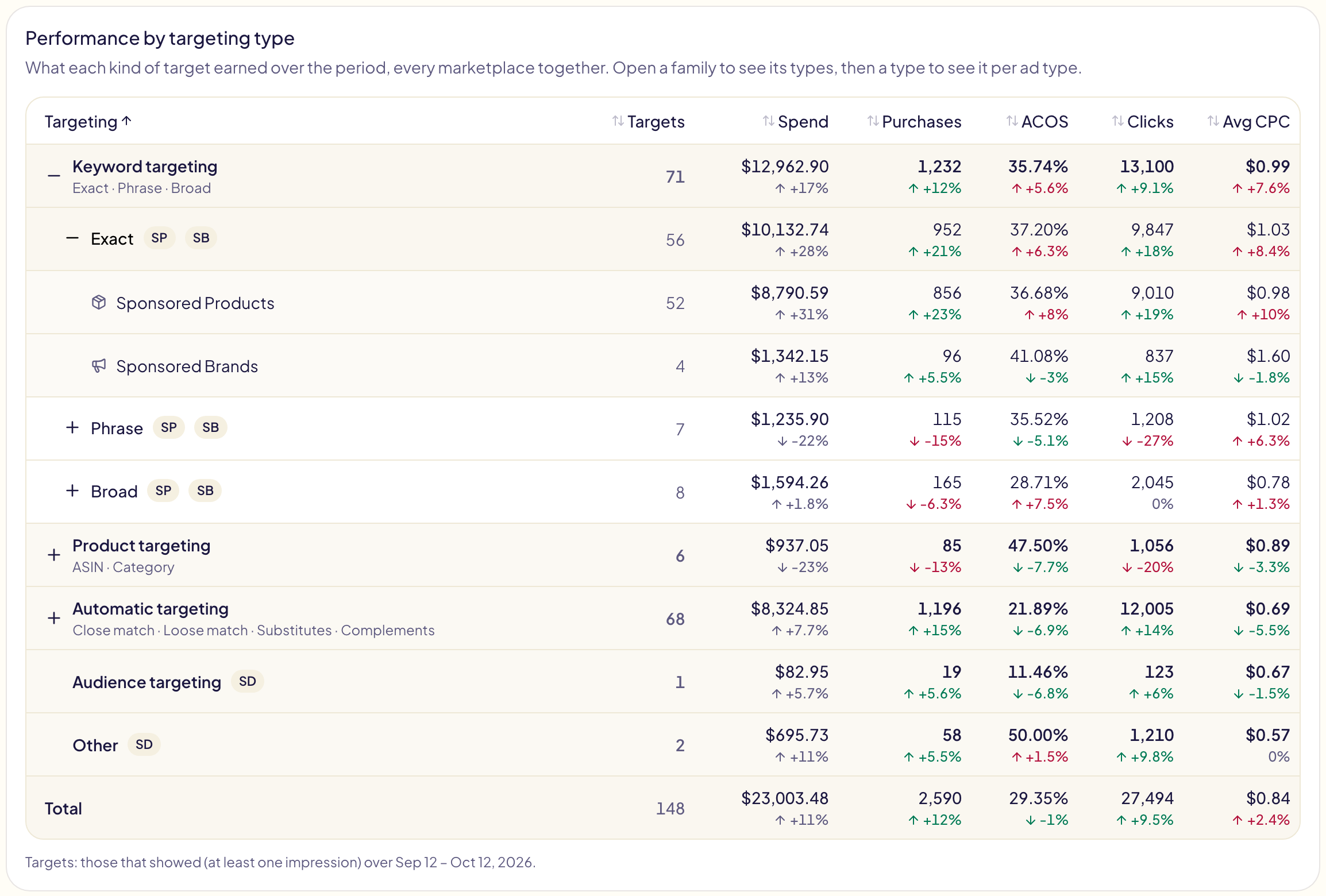This screenshot has width=1326, height=896.
Task: Click the SD badge beside Audience targeting
Action: (248, 681)
